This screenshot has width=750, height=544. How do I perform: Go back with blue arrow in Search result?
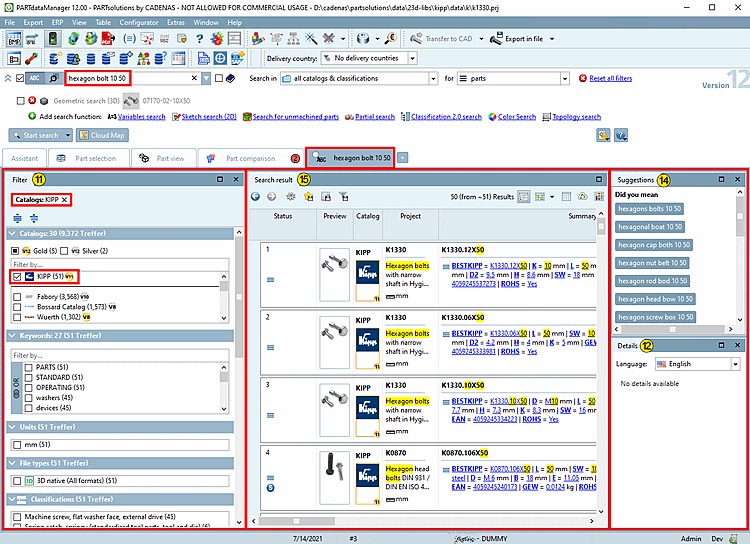[255, 197]
